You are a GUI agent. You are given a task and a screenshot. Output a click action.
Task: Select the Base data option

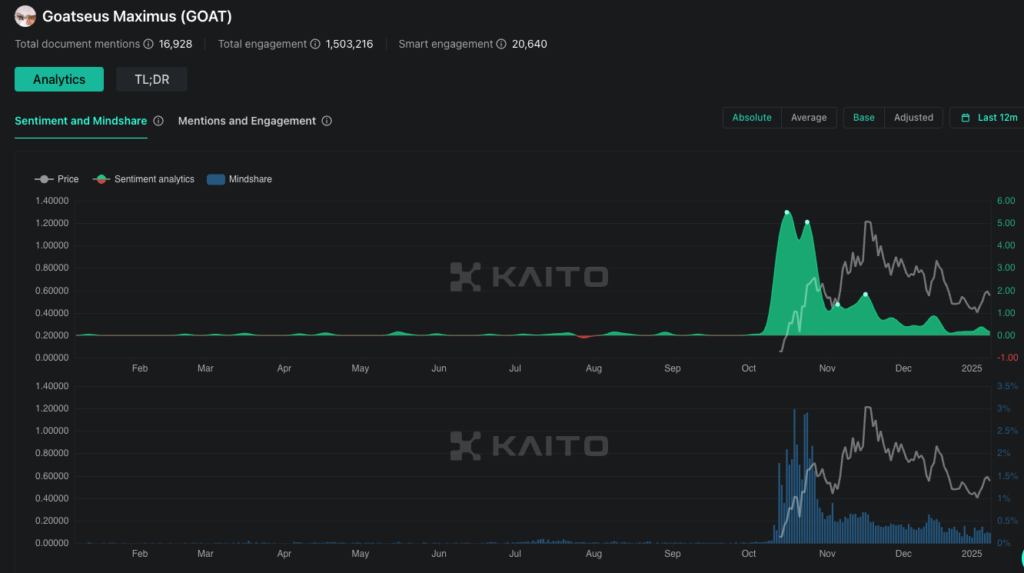point(863,118)
